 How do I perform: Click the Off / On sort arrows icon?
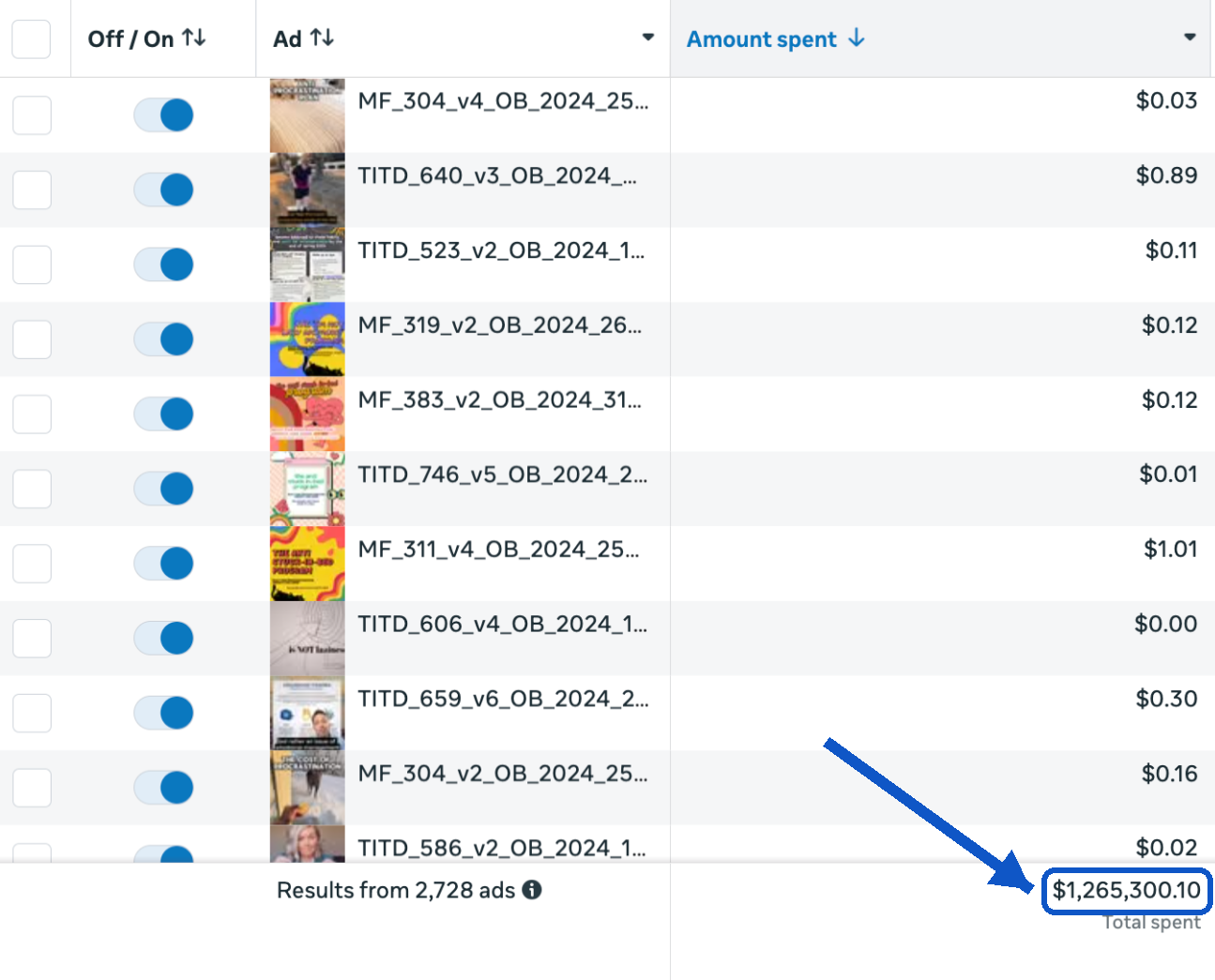(194, 38)
